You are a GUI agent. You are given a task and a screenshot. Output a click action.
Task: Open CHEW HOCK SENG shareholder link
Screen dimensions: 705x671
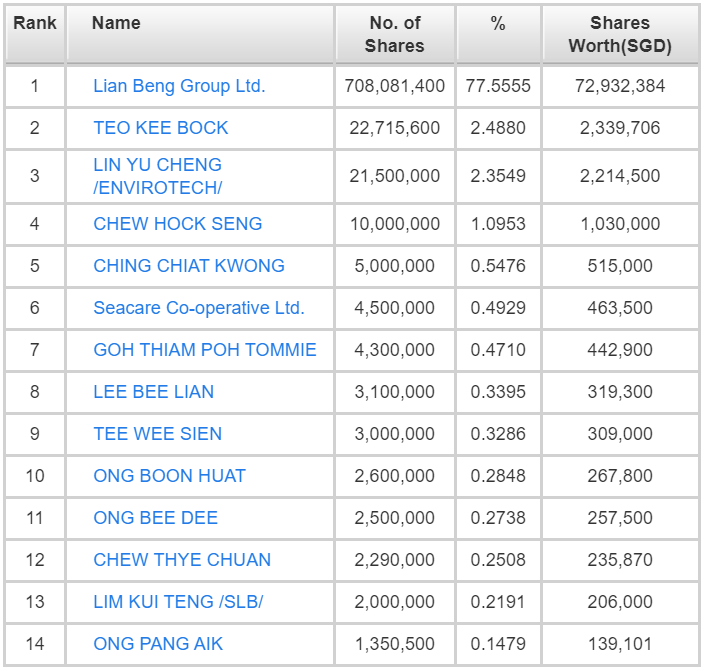coord(178,224)
